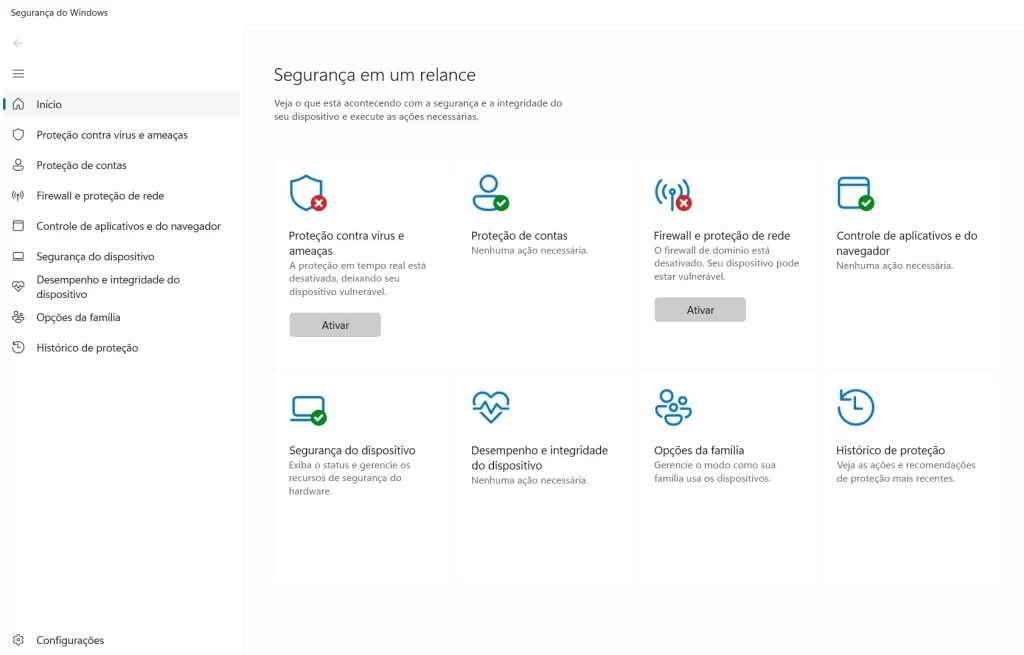Select Início in the sidebar
Image resolution: width=1024 pixels, height=655 pixels.
49,104
